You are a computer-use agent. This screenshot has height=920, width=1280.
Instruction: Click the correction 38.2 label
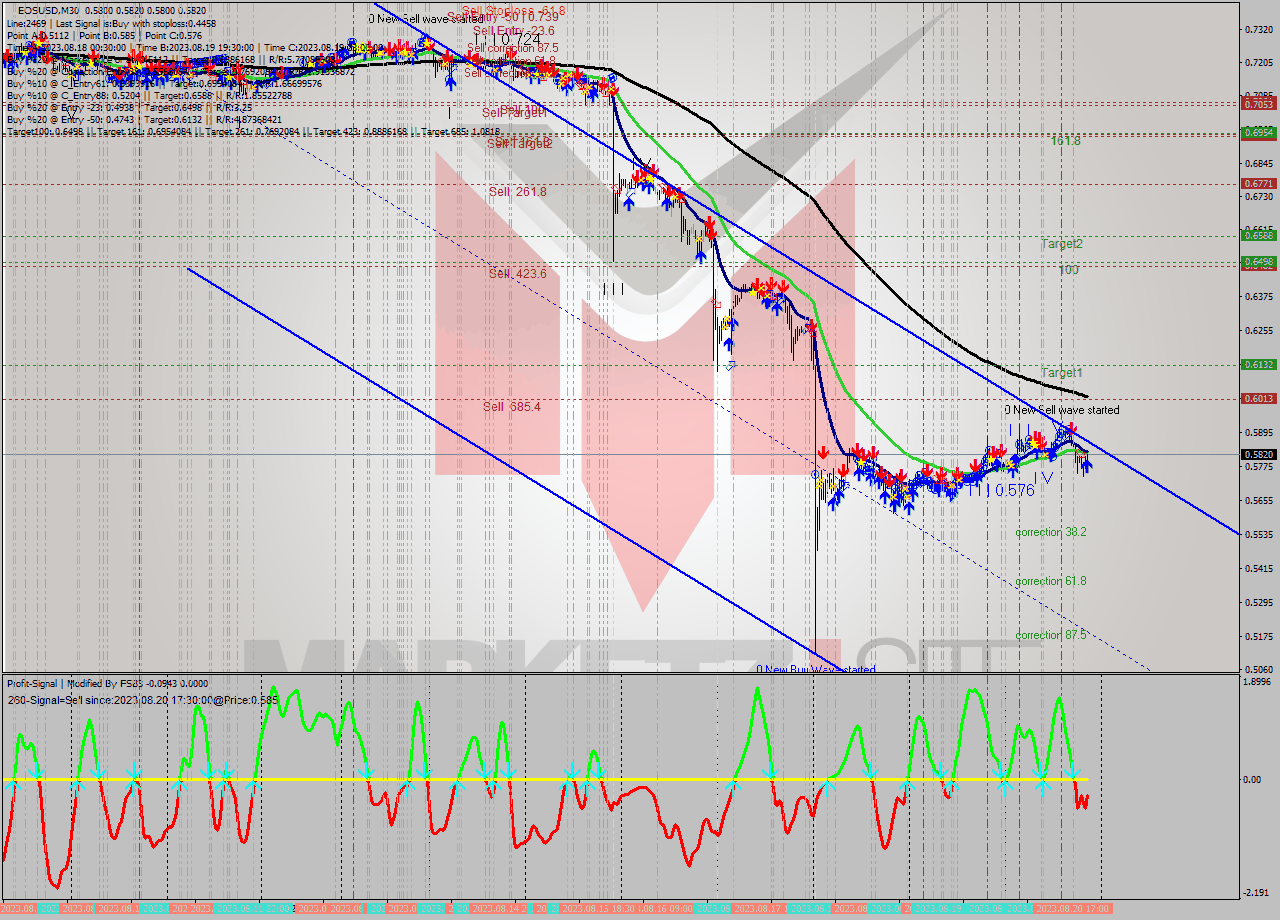[x=1051, y=532]
